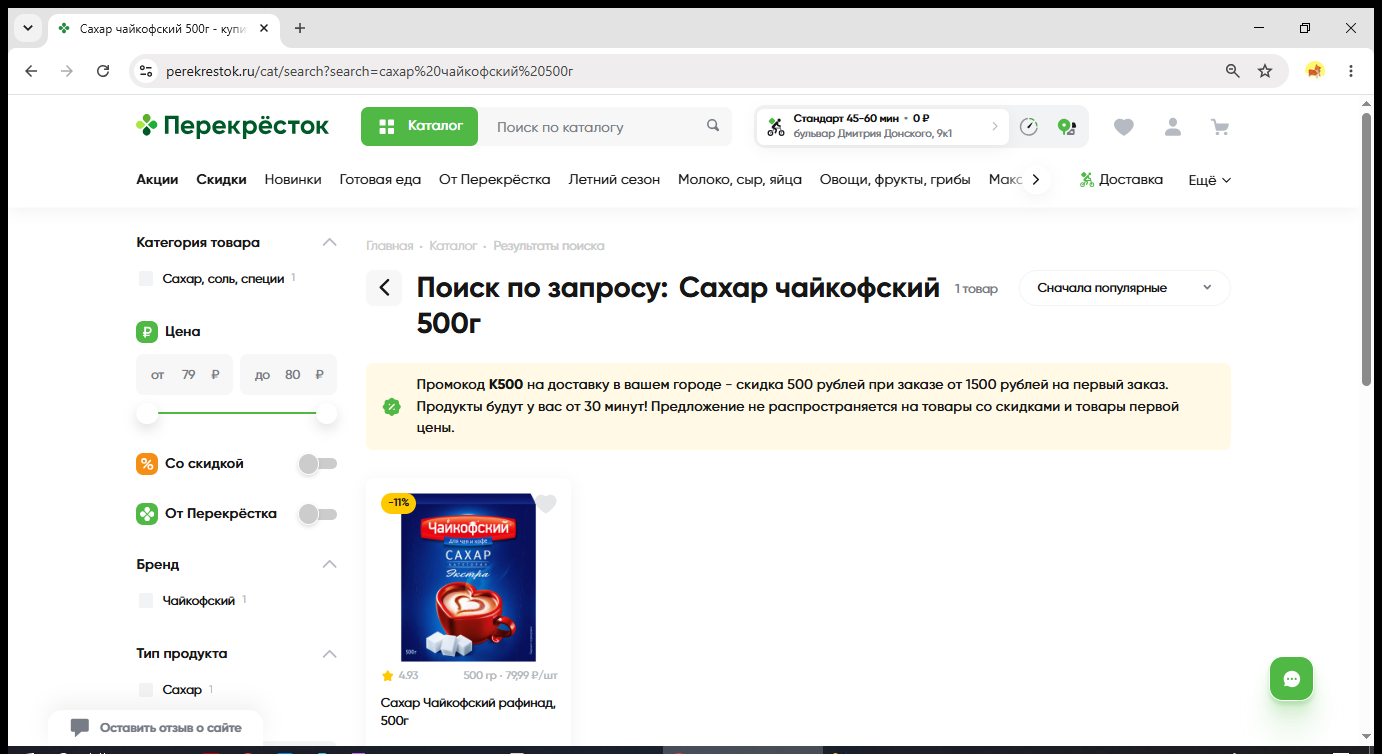This screenshot has height=754, width=1382.
Task: Open the Доставка link
Action: (1121, 180)
